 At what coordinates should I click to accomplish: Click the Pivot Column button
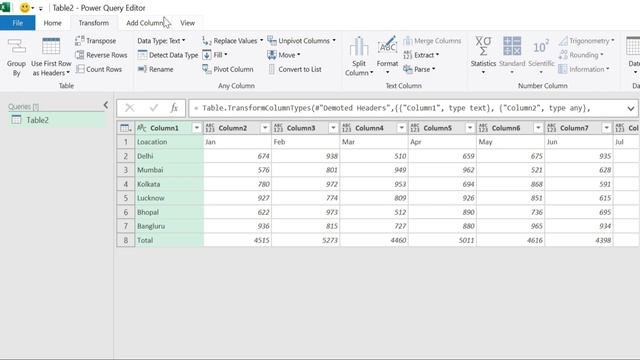(x=228, y=69)
